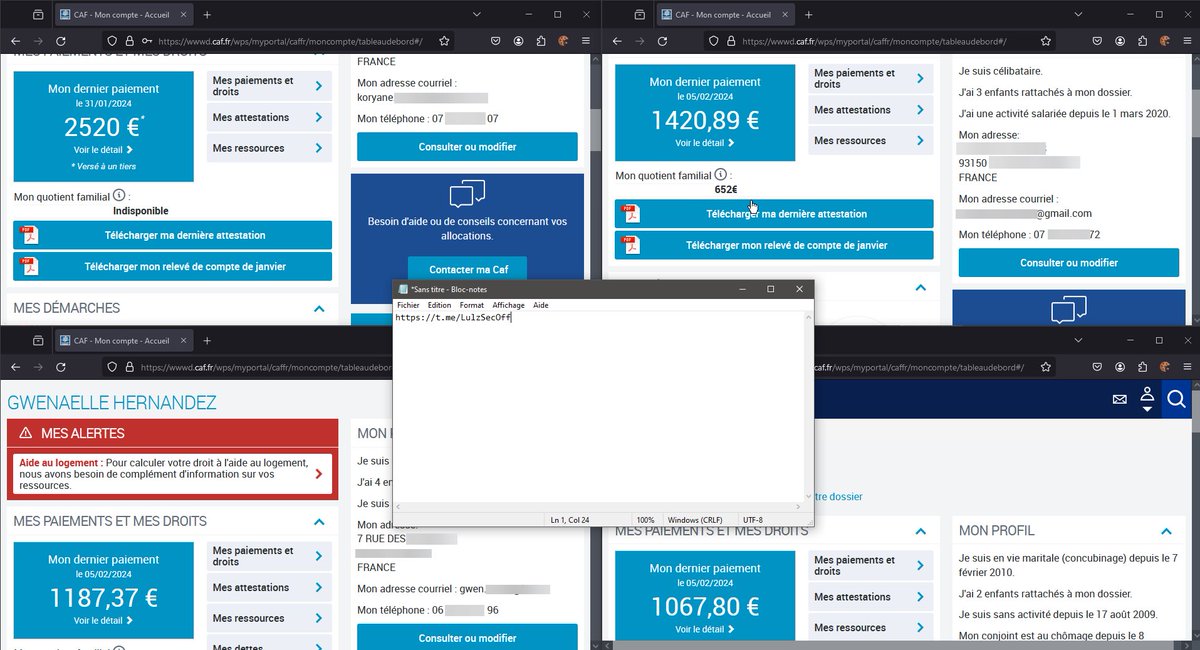Open the 'Aide au logement' alert in bottom-left window
The height and width of the screenshot is (650, 1200).
(170, 474)
